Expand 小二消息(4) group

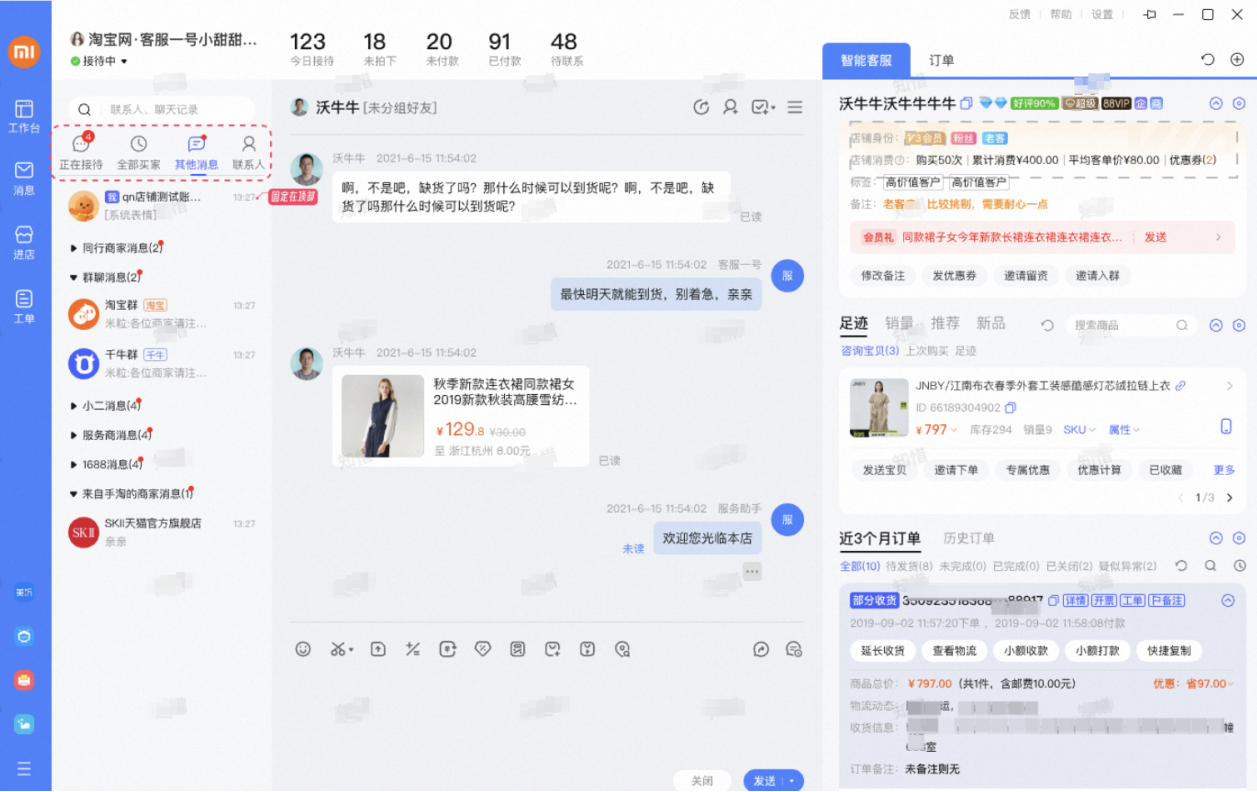point(106,406)
